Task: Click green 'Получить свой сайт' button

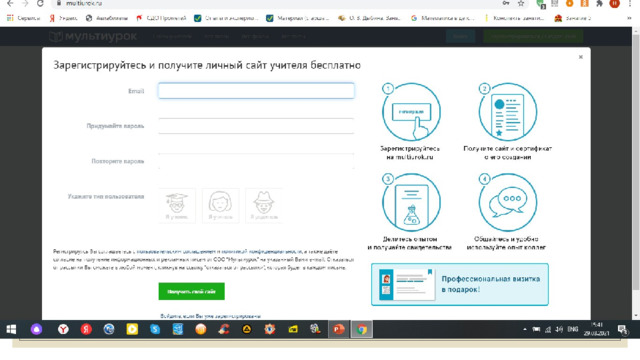Action: (191, 291)
